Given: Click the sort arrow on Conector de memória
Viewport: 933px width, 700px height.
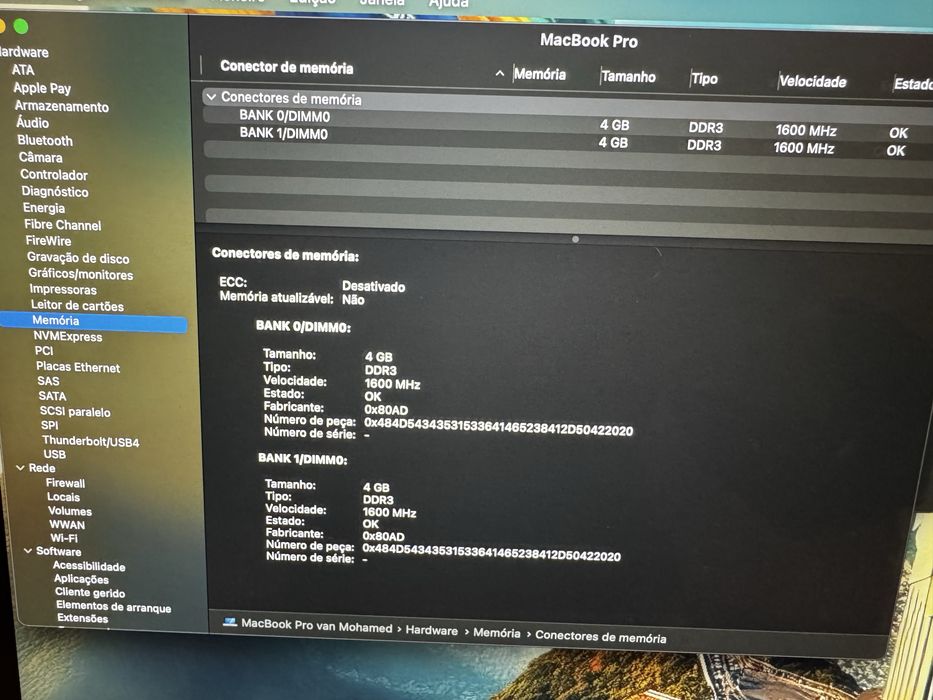Looking at the screenshot, I should (500, 73).
